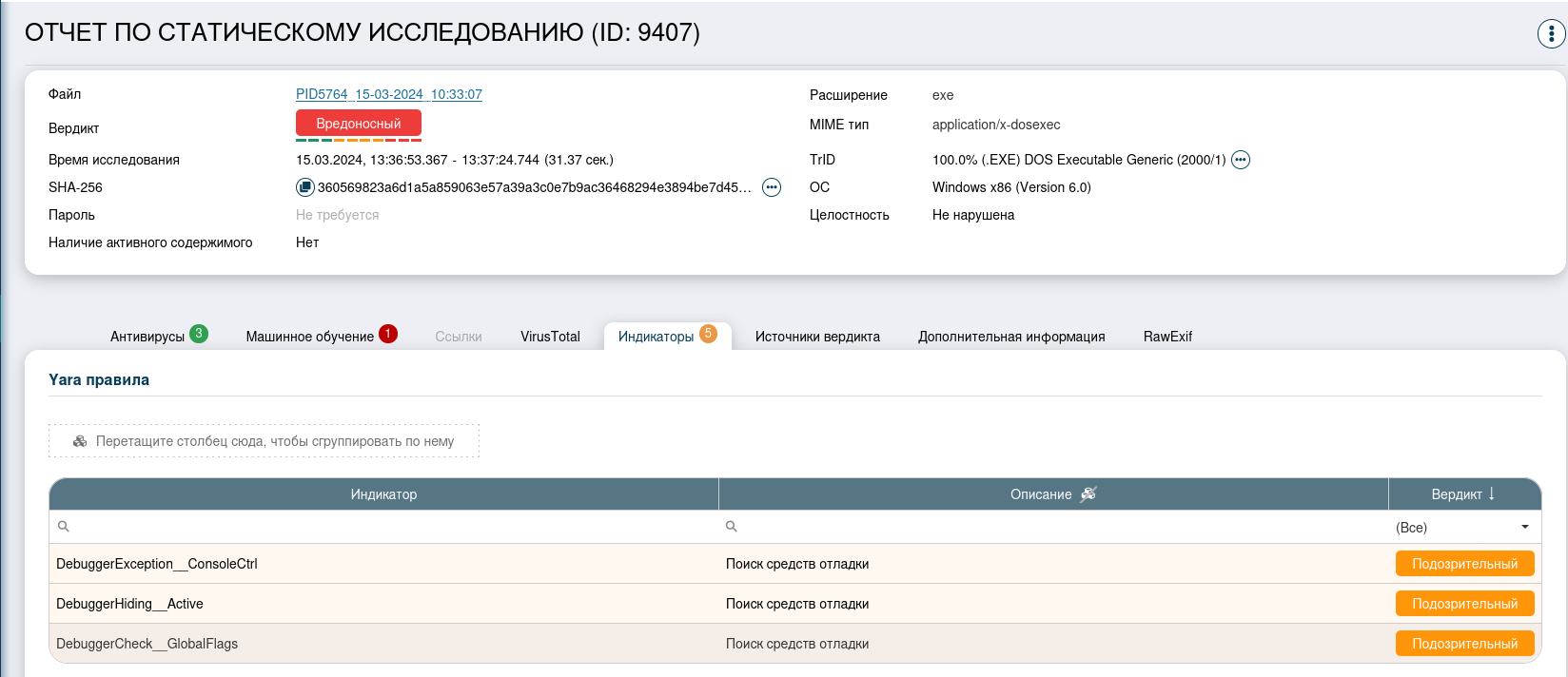
Task: Switch to the Антивирусы tab
Action: pos(147,337)
